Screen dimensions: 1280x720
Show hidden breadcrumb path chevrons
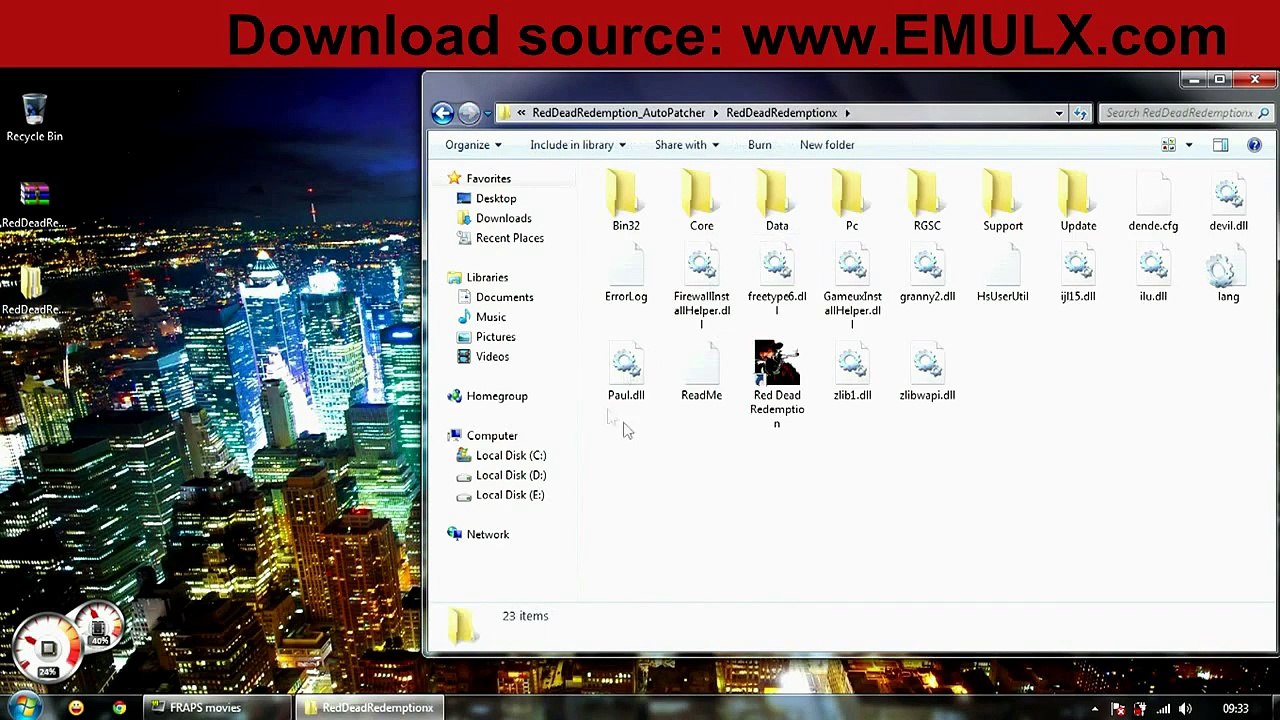[521, 113]
